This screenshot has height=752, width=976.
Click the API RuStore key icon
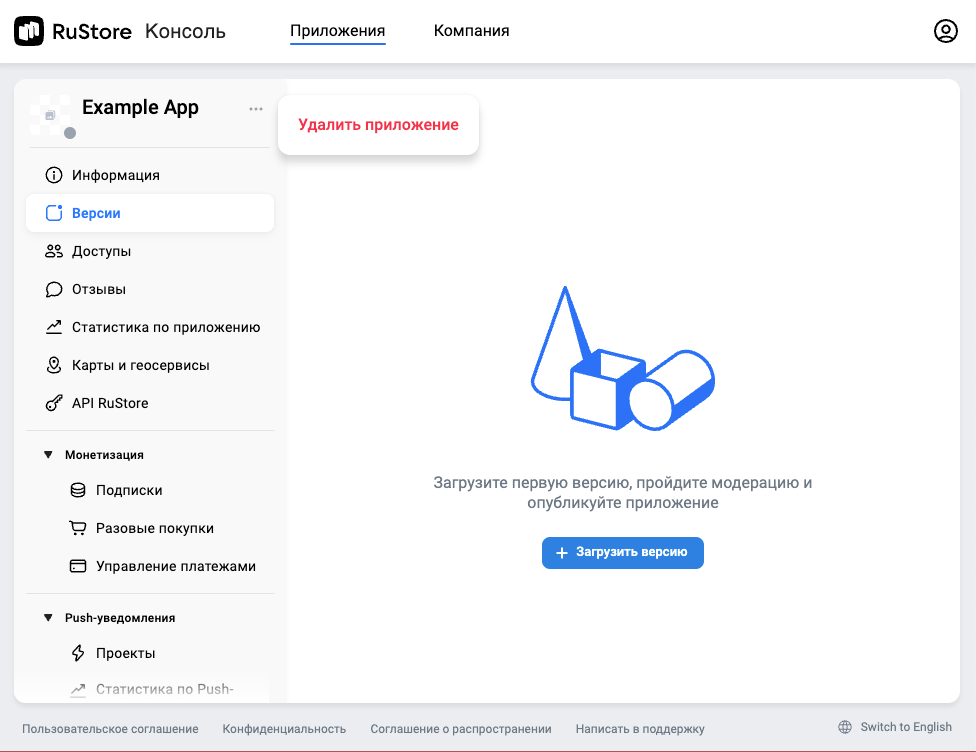coord(54,403)
